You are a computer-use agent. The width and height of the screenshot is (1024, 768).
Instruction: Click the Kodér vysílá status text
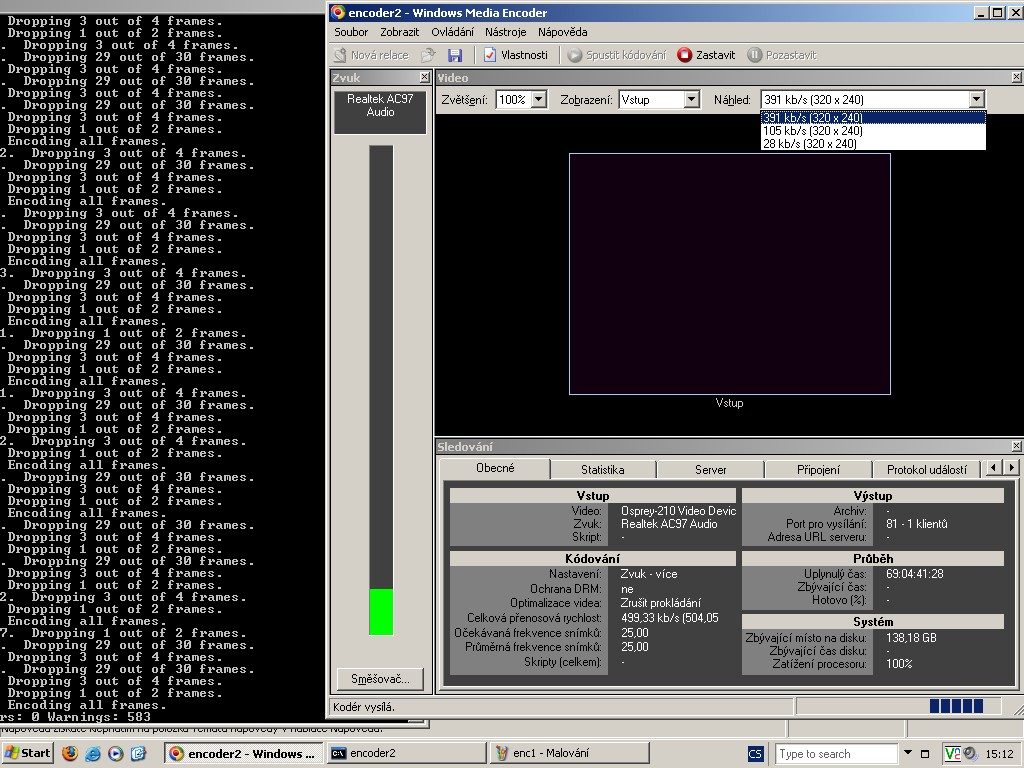coord(364,707)
